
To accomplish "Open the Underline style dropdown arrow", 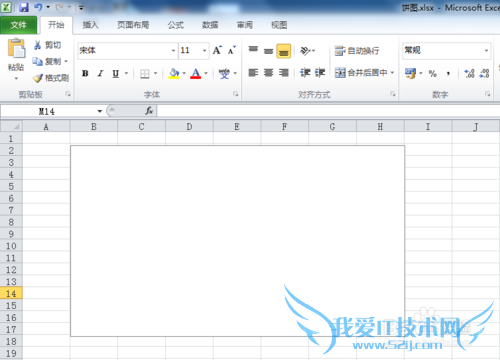I will pyautogui.click(x=126, y=73).
